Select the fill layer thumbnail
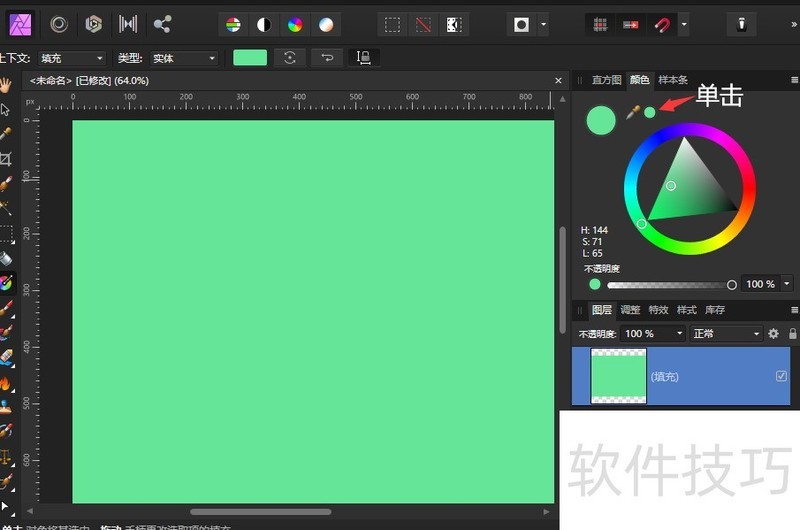 tap(619, 376)
